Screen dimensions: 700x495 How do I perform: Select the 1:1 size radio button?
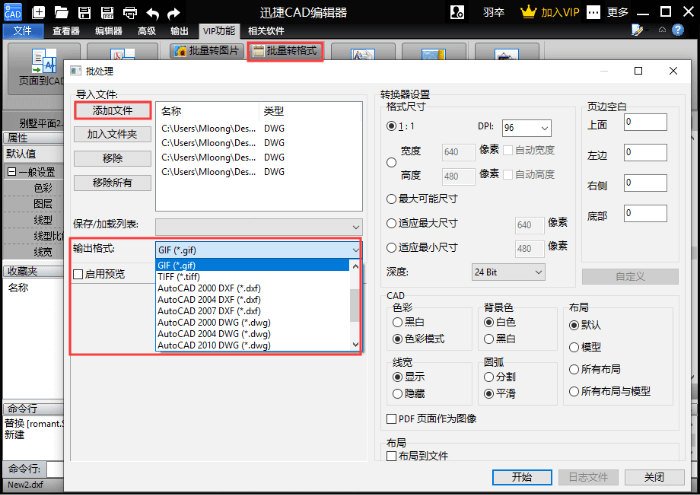(x=392, y=126)
